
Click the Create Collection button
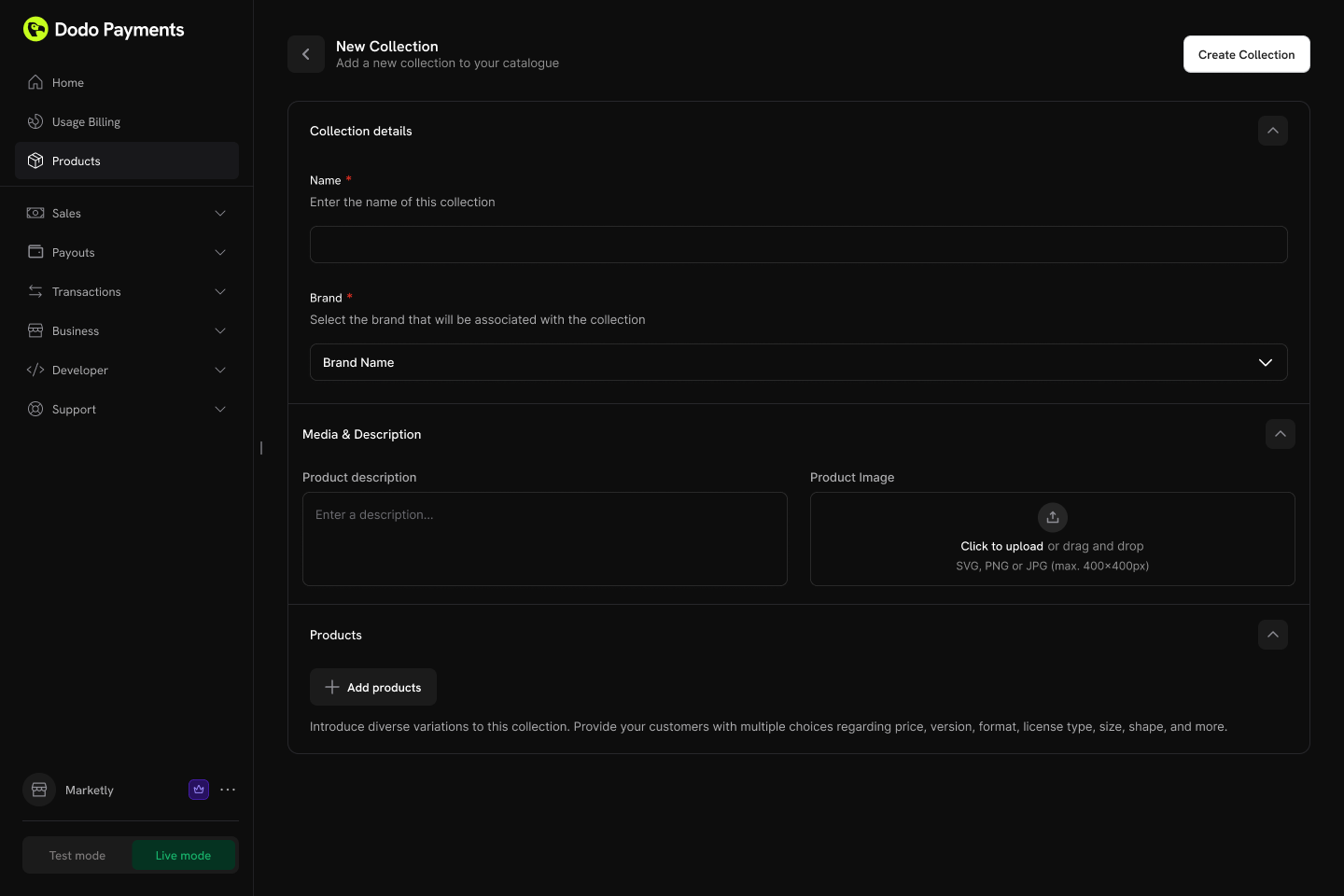pos(1246,54)
